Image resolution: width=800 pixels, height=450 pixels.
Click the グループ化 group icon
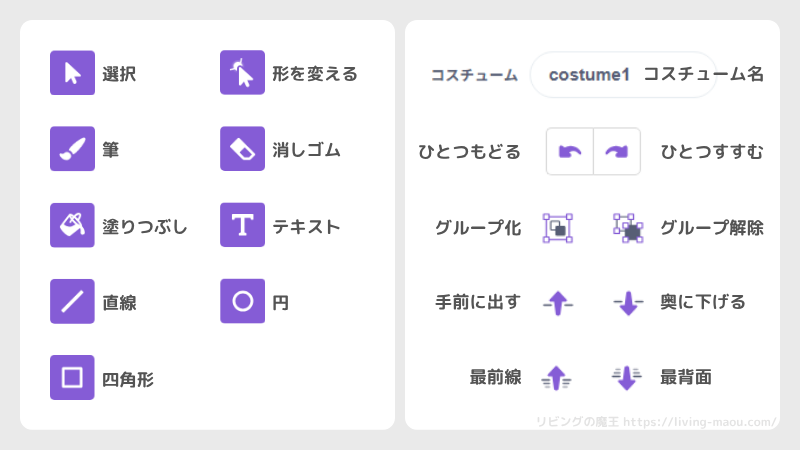tap(558, 228)
